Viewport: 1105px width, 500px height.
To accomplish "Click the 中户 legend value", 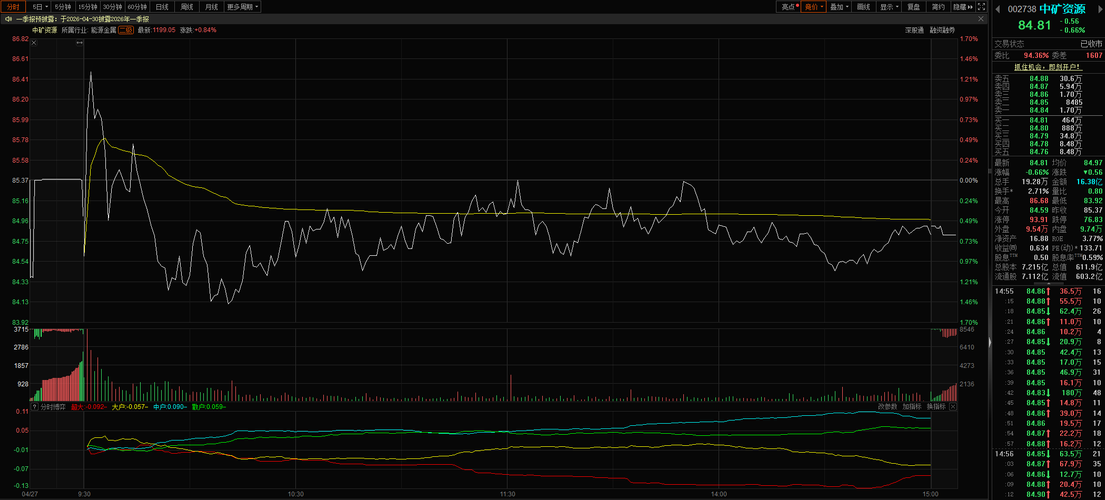I will point(171,406).
